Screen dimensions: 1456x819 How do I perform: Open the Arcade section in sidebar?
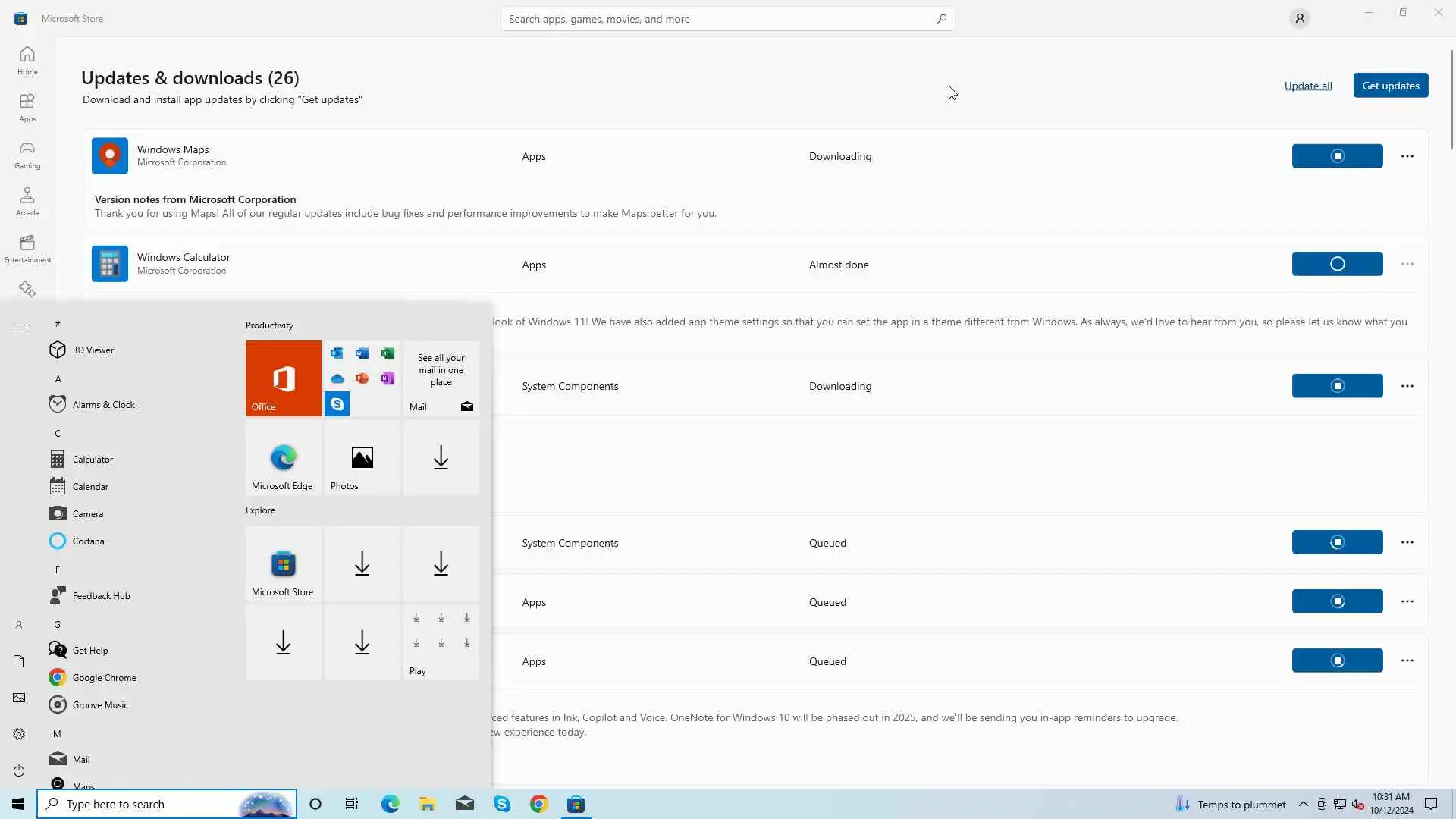pyautogui.click(x=27, y=202)
